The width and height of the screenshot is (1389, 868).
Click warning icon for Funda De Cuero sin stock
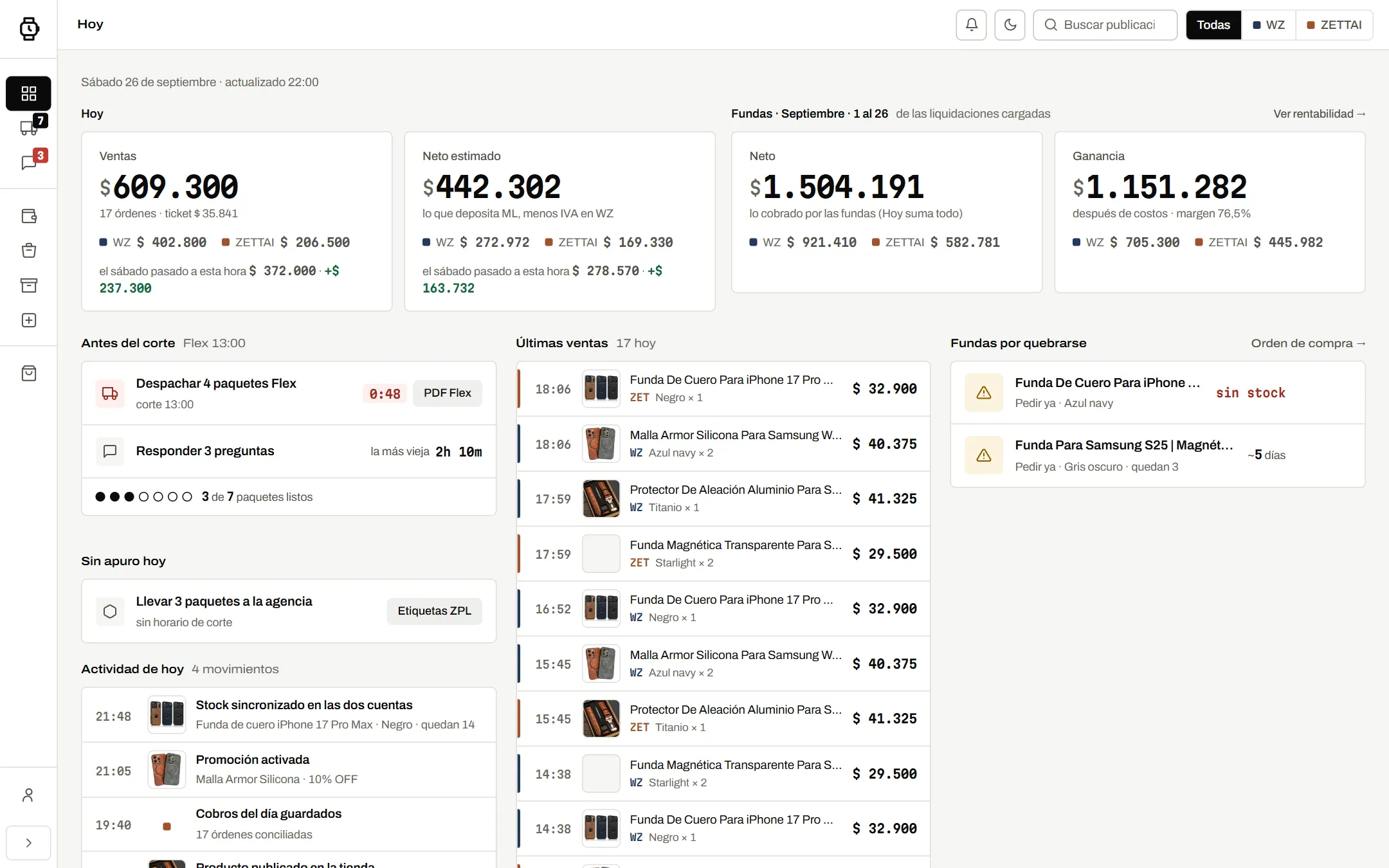(x=984, y=393)
